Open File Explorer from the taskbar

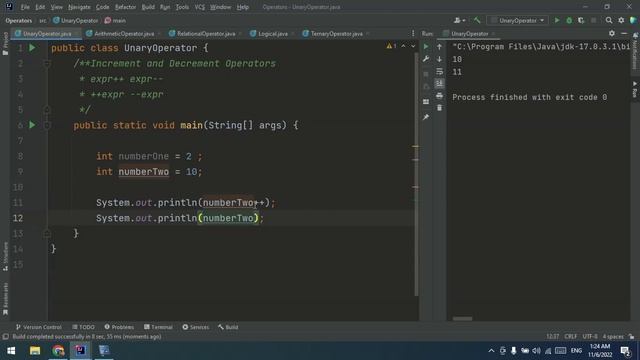35,351
